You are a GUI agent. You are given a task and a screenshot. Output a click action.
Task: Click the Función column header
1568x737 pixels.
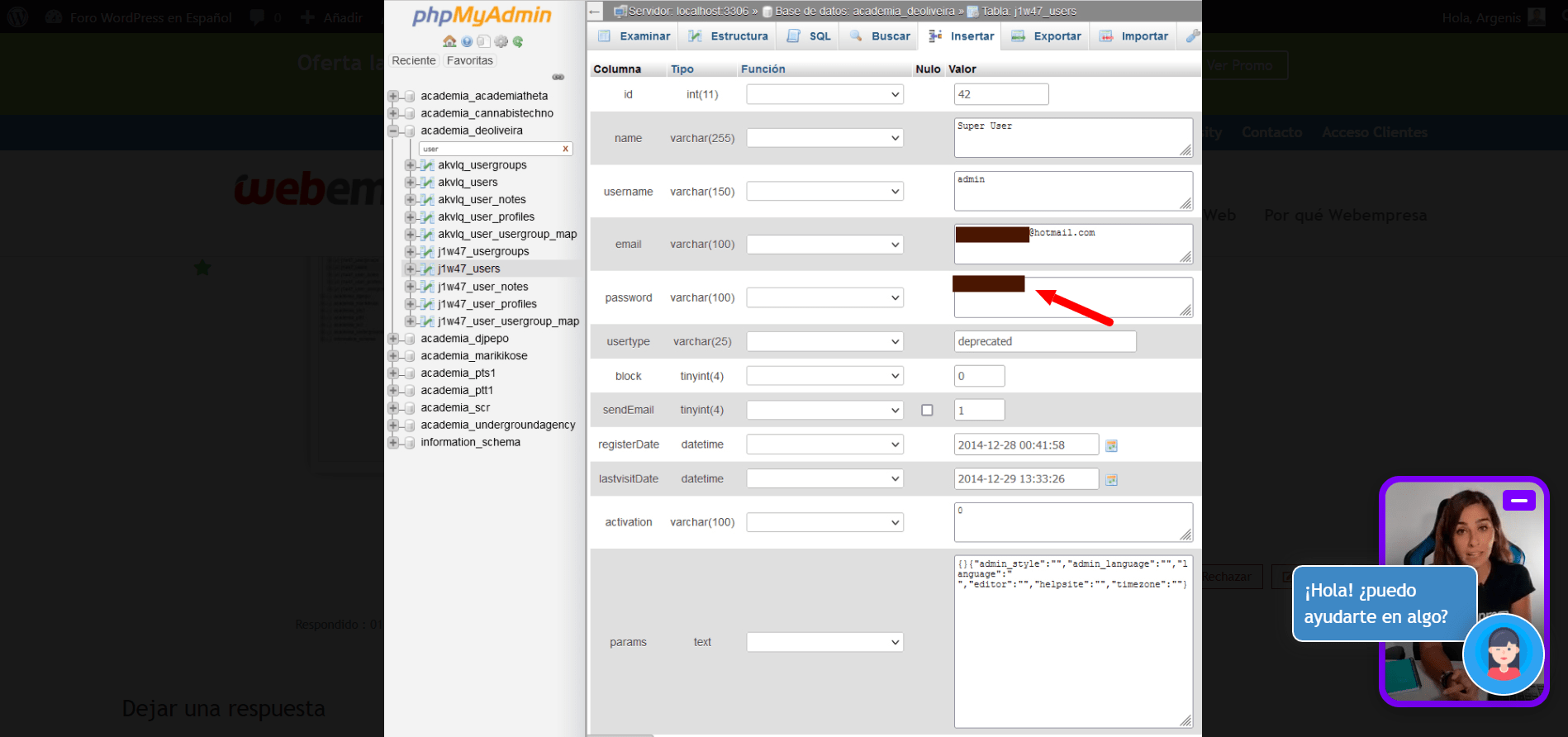pos(763,69)
